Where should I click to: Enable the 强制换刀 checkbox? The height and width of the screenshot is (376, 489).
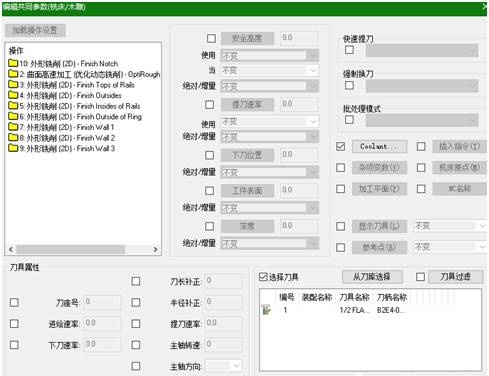click(349, 85)
